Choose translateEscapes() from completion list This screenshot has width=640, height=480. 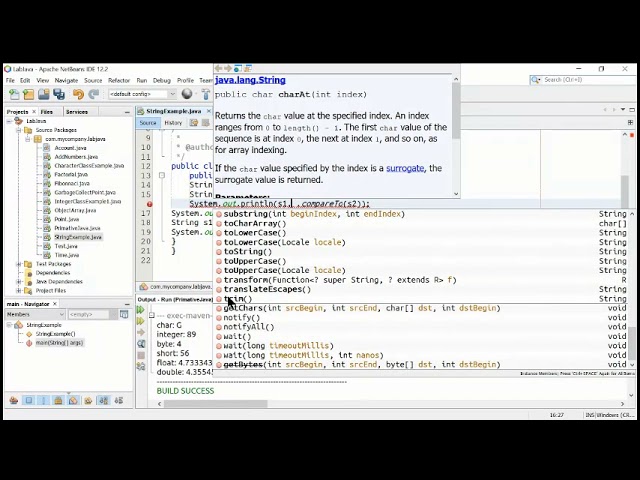[x=423, y=289]
